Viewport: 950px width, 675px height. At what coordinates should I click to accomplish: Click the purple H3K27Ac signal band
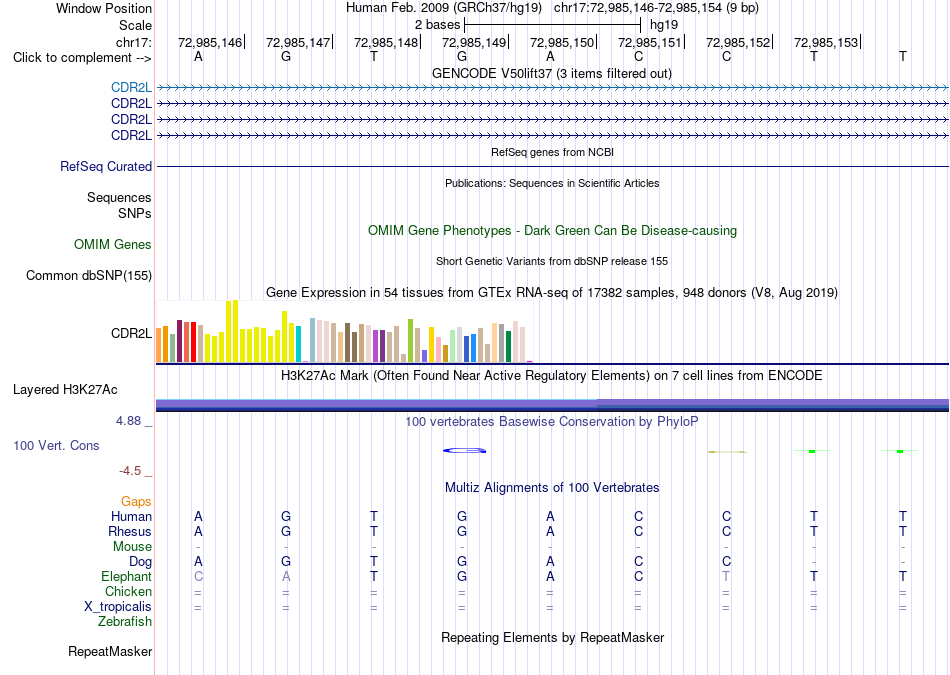[552, 404]
